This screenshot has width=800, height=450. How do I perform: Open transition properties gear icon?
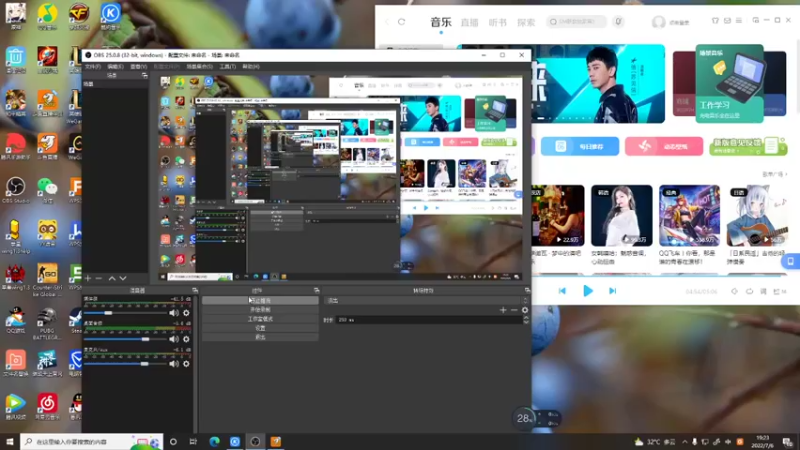[524, 310]
